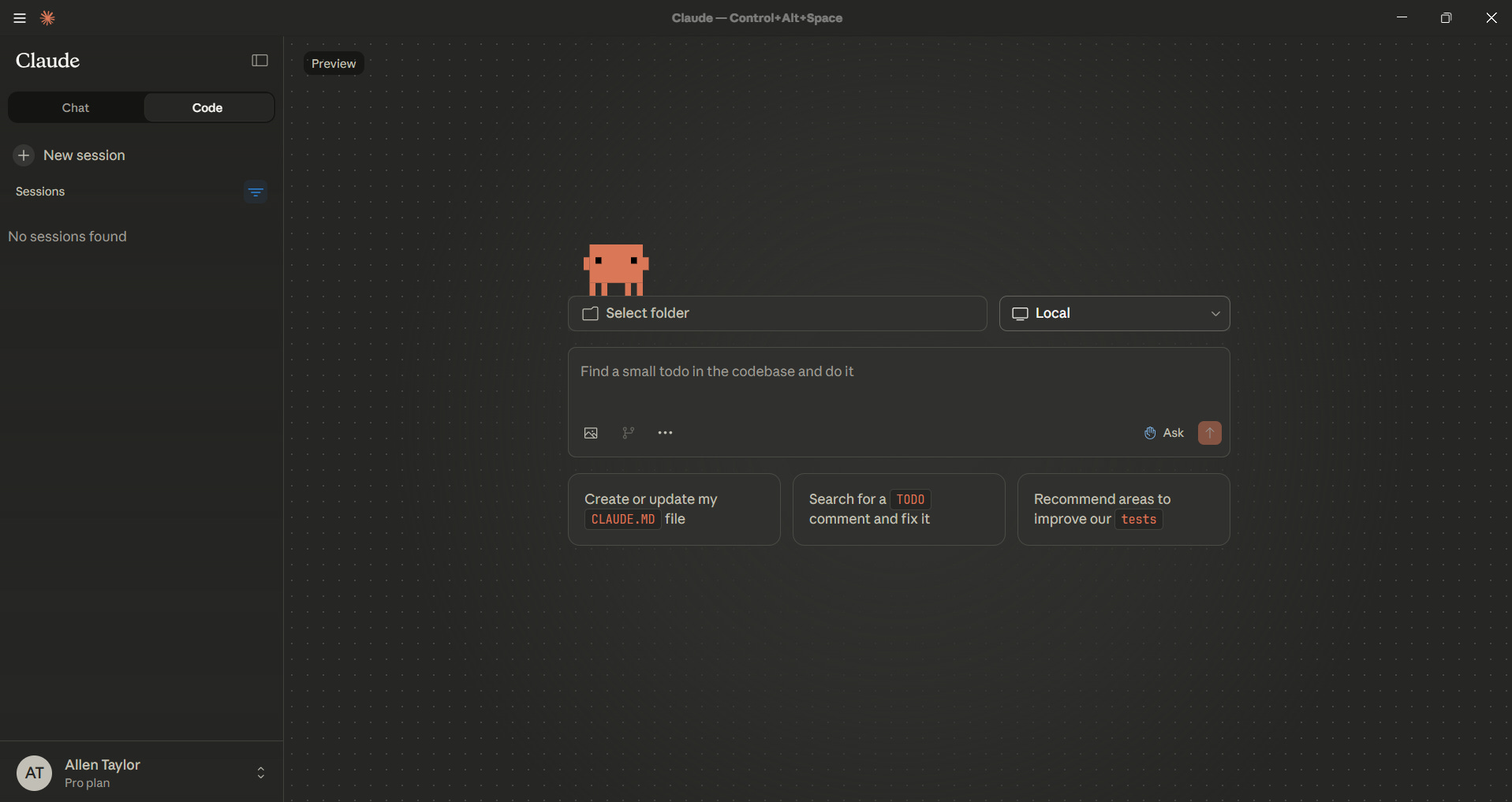Choose Create or update my CLAUDE.MD suggestion
This screenshot has width=1512, height=802.
(674, 509)
